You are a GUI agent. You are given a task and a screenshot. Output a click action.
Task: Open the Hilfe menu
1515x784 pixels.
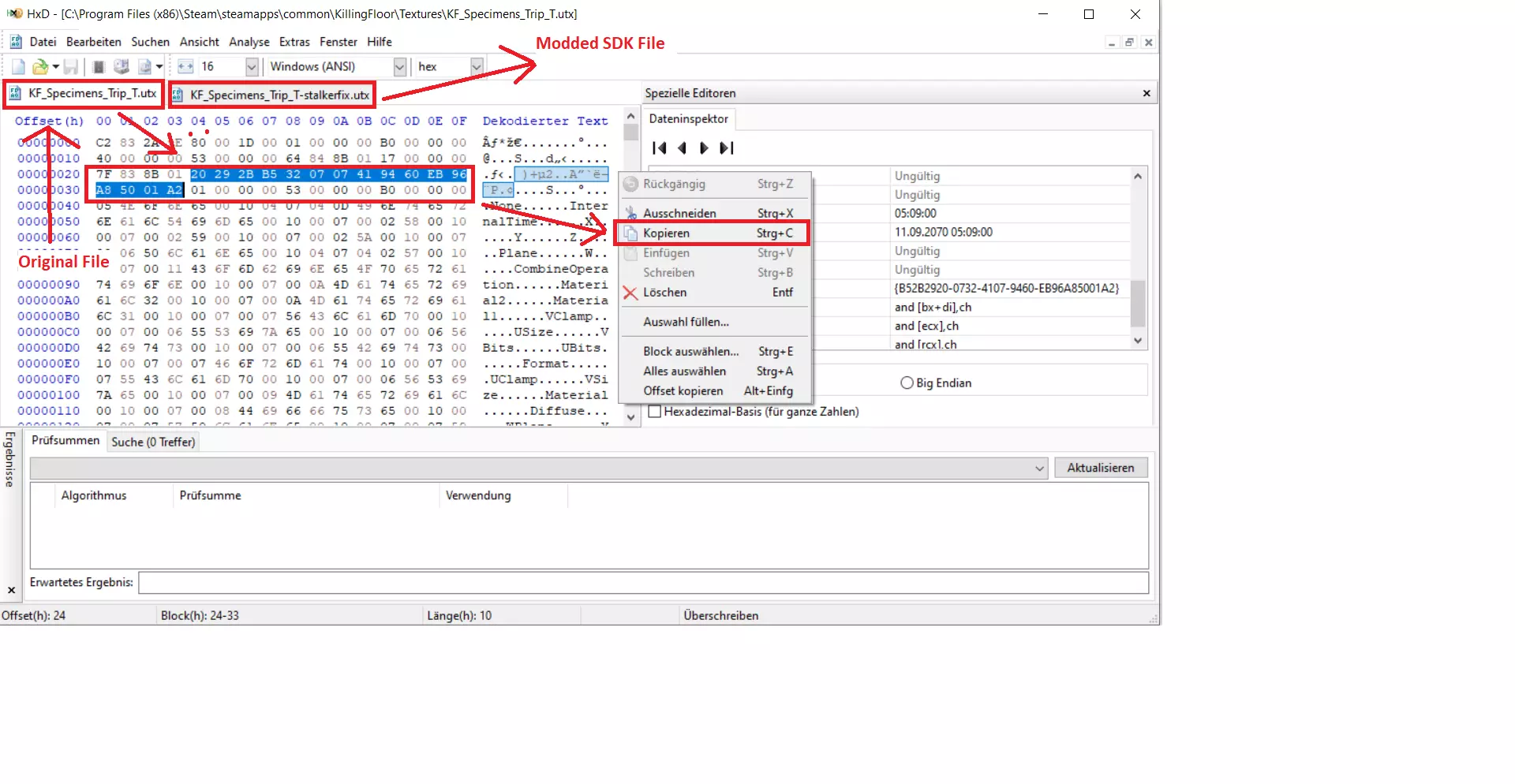click(x=380, y=42)
